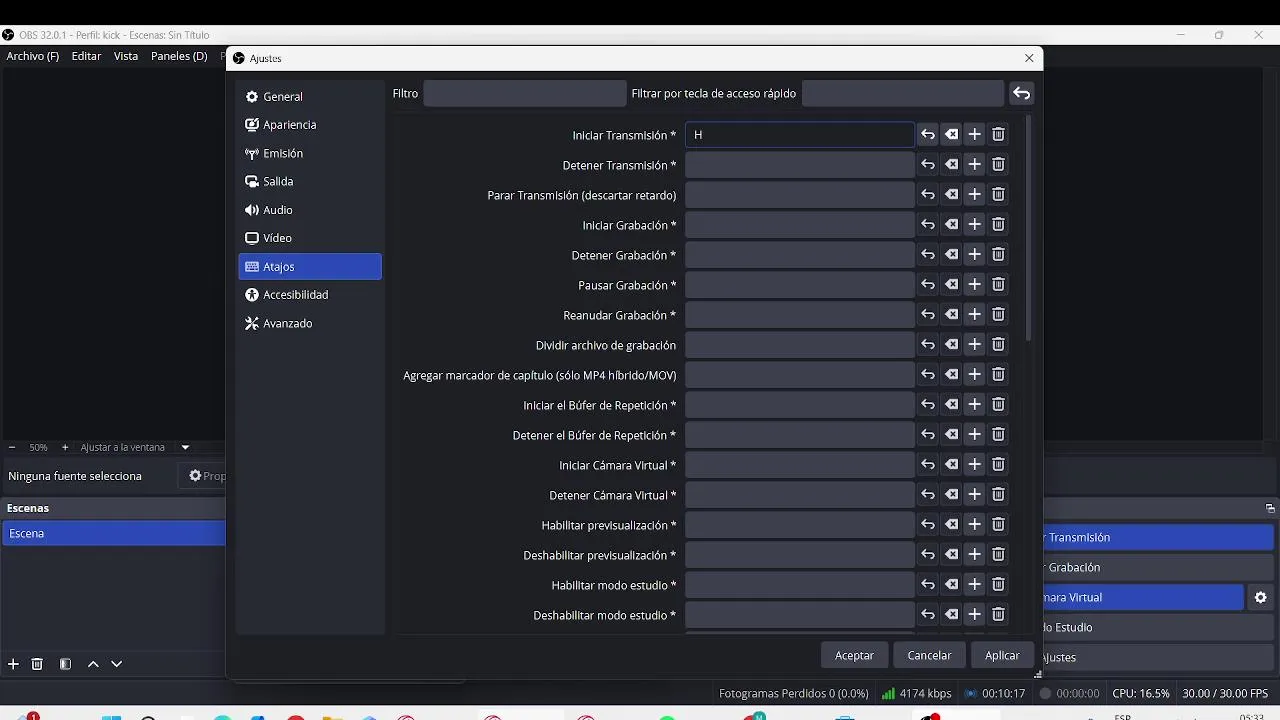Add a hotkey row for Detener Transmisión
This screenshot has width=1280, height=720.
coord(975,165)
